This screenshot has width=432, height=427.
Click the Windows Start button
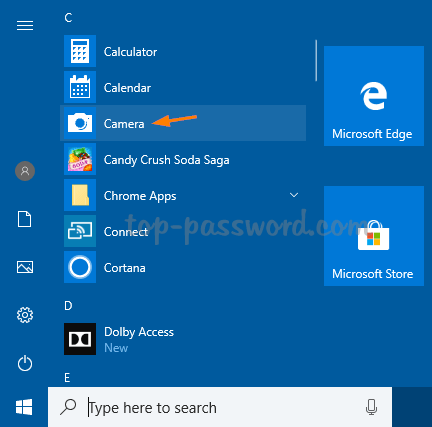(x=24, y=407)
